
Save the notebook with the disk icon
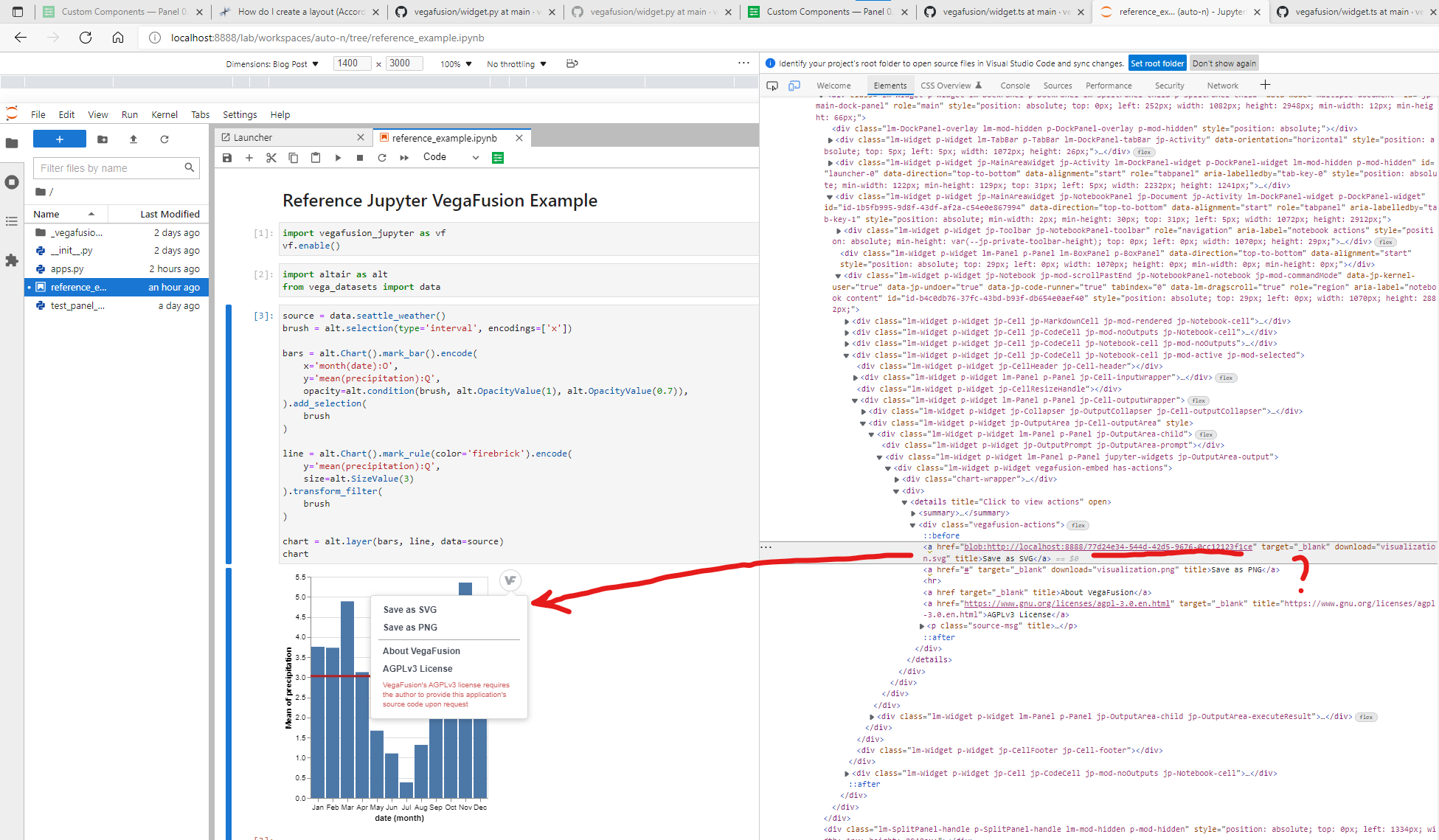[x=227, y=158]
